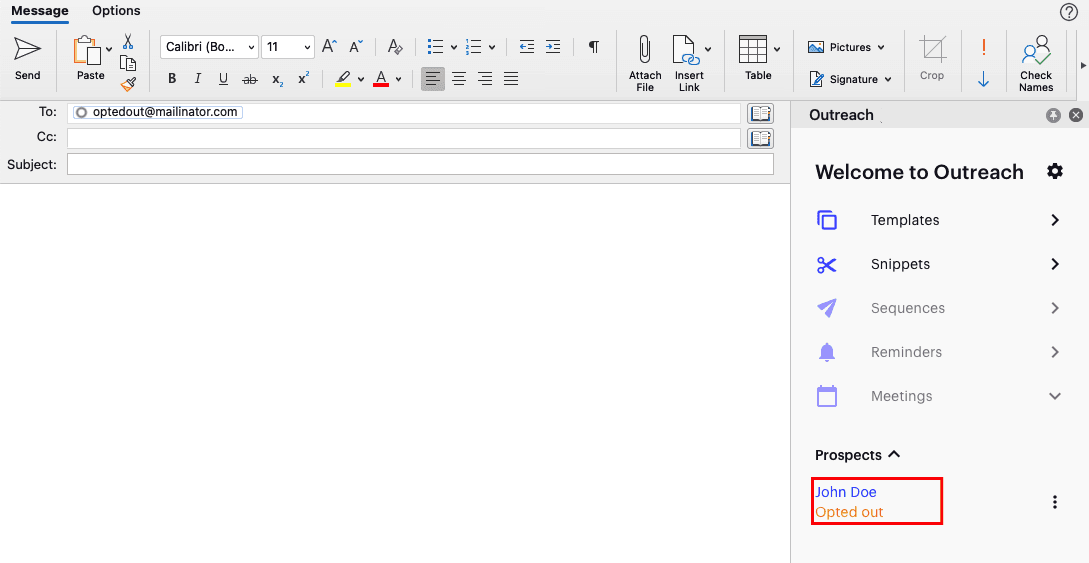Image resolution: width=1089 pixels, height=563 pixels.
Task: Open address book next to To field
Action: pos(760,113)
